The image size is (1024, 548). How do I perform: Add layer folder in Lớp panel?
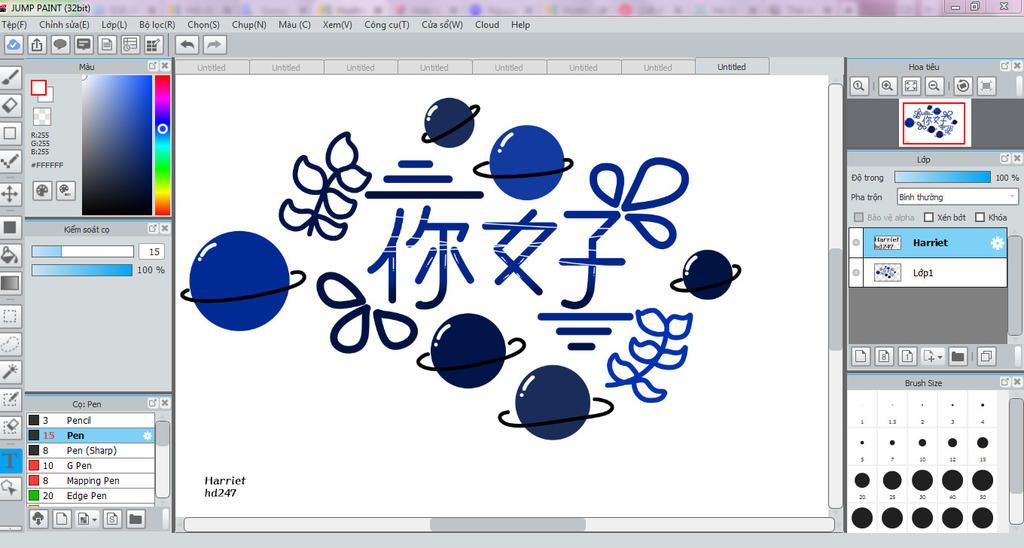click(x=958, y=356)
